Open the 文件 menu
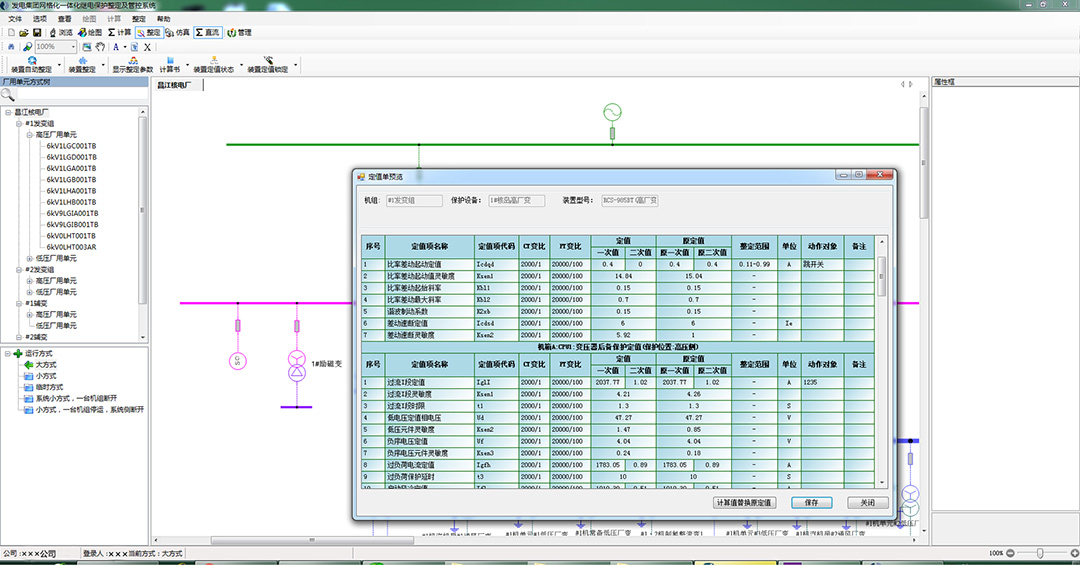The image size is (1080, 566). point(15,19)
